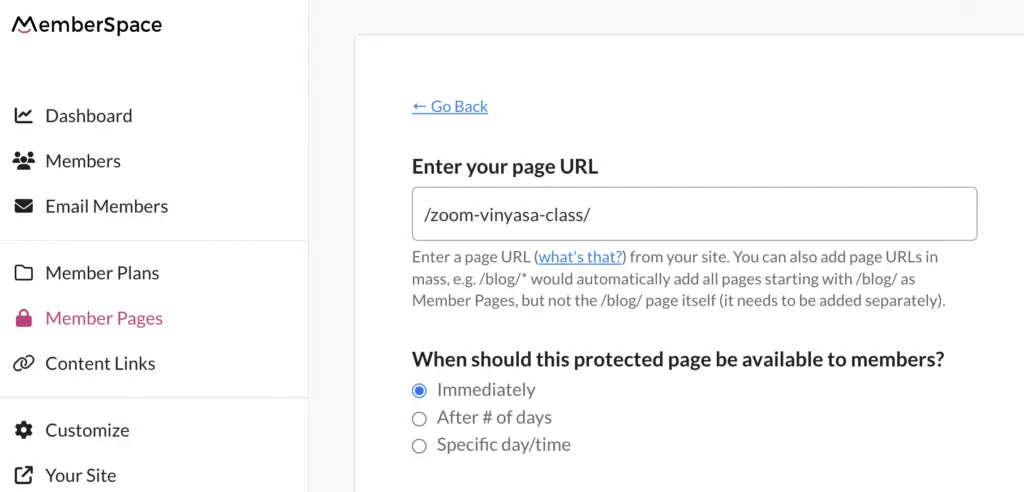Viewport: 1024px width, 492px height.
Task: Choose the "After # of days" radio
Action: click(x=419, y=418)
